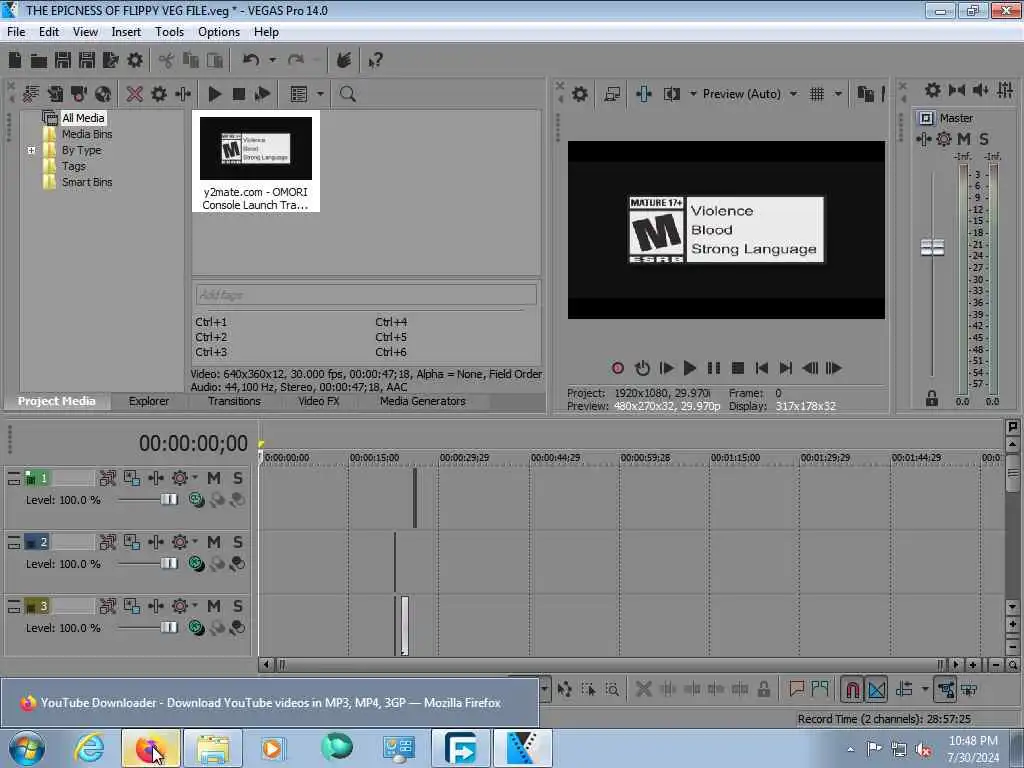Toggle Auto Ripple in timeline toolbar
1024x768 pixels.
coord(904,689)
